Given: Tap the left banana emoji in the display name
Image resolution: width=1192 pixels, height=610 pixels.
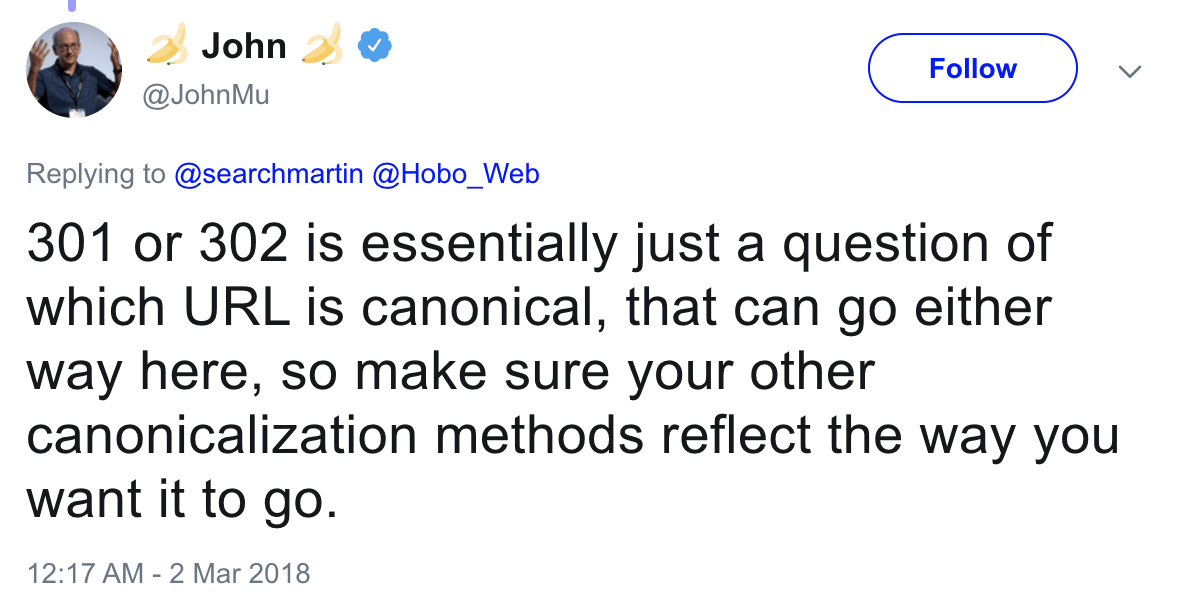Looking at the screenshot, I should (x=167, y=45).
